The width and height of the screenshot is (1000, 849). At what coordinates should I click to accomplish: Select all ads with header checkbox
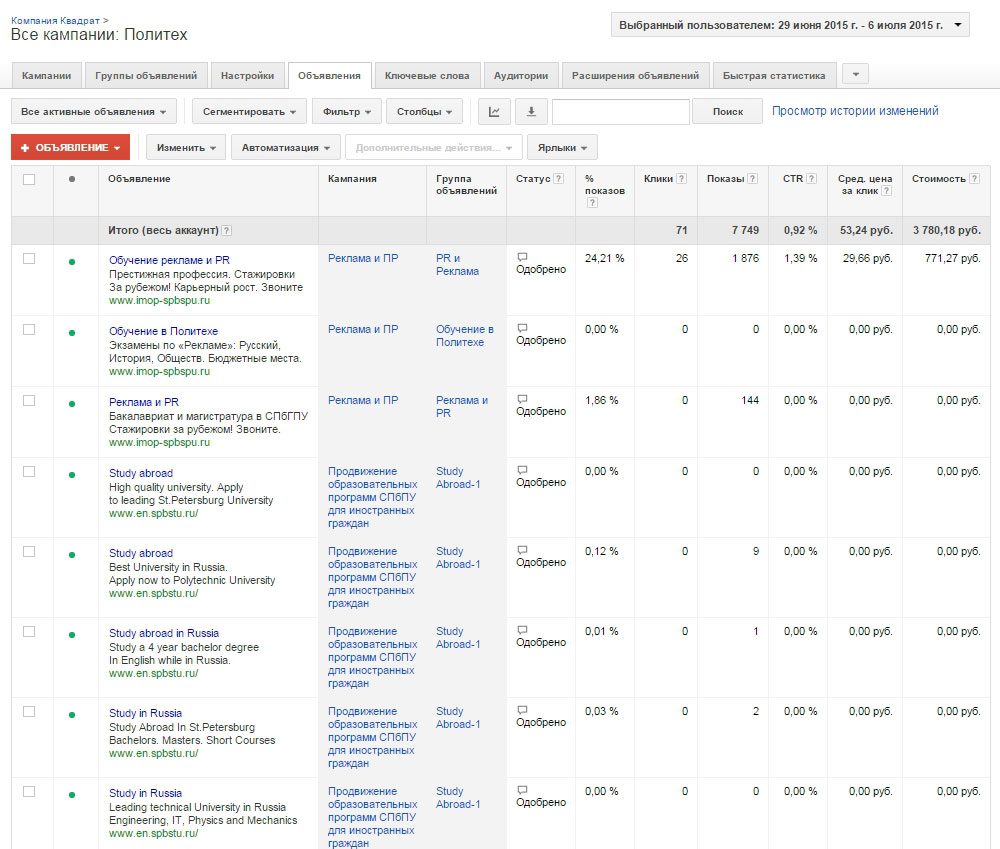coord(29,179)
